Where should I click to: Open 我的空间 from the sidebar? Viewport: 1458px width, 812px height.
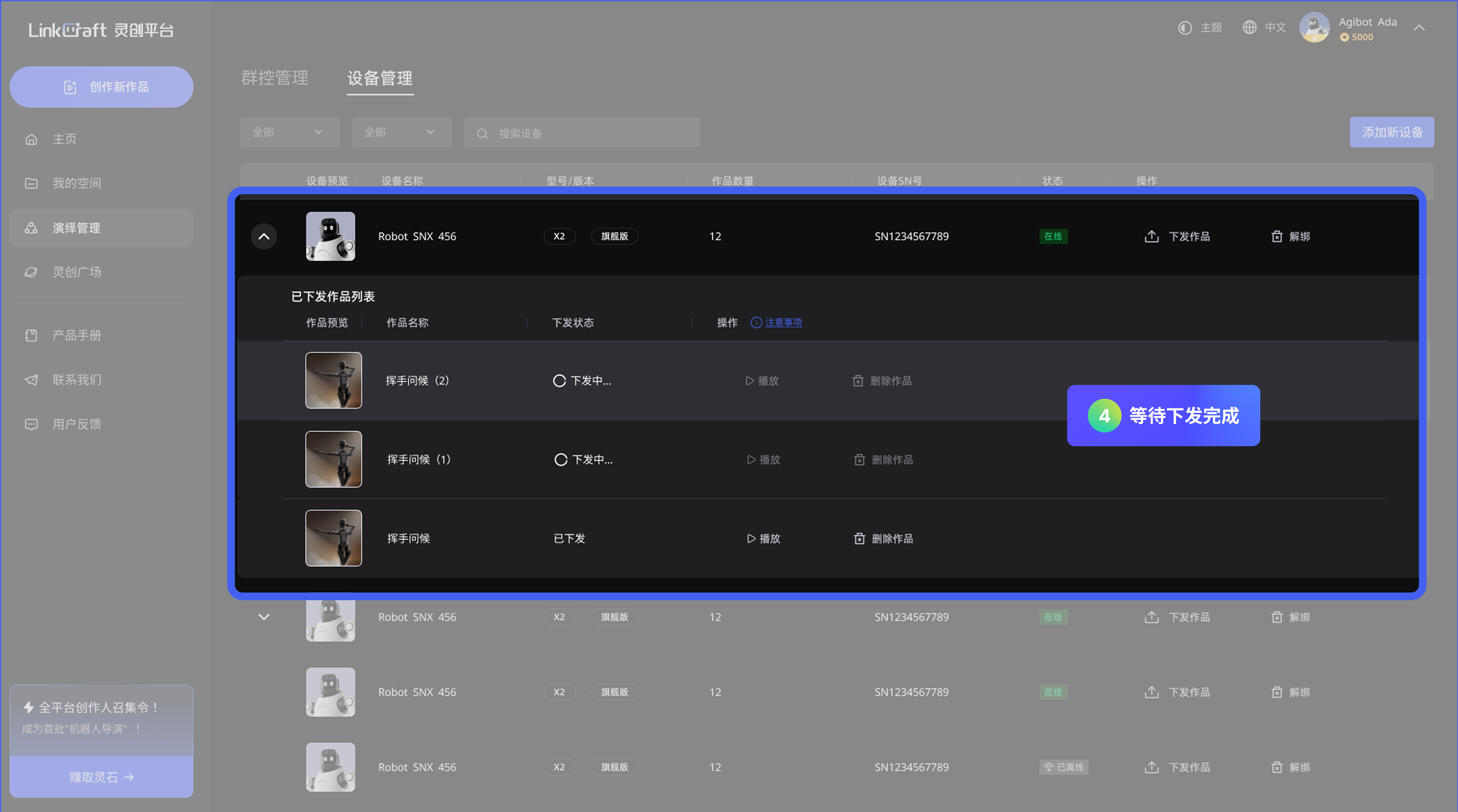pos(31,183)
